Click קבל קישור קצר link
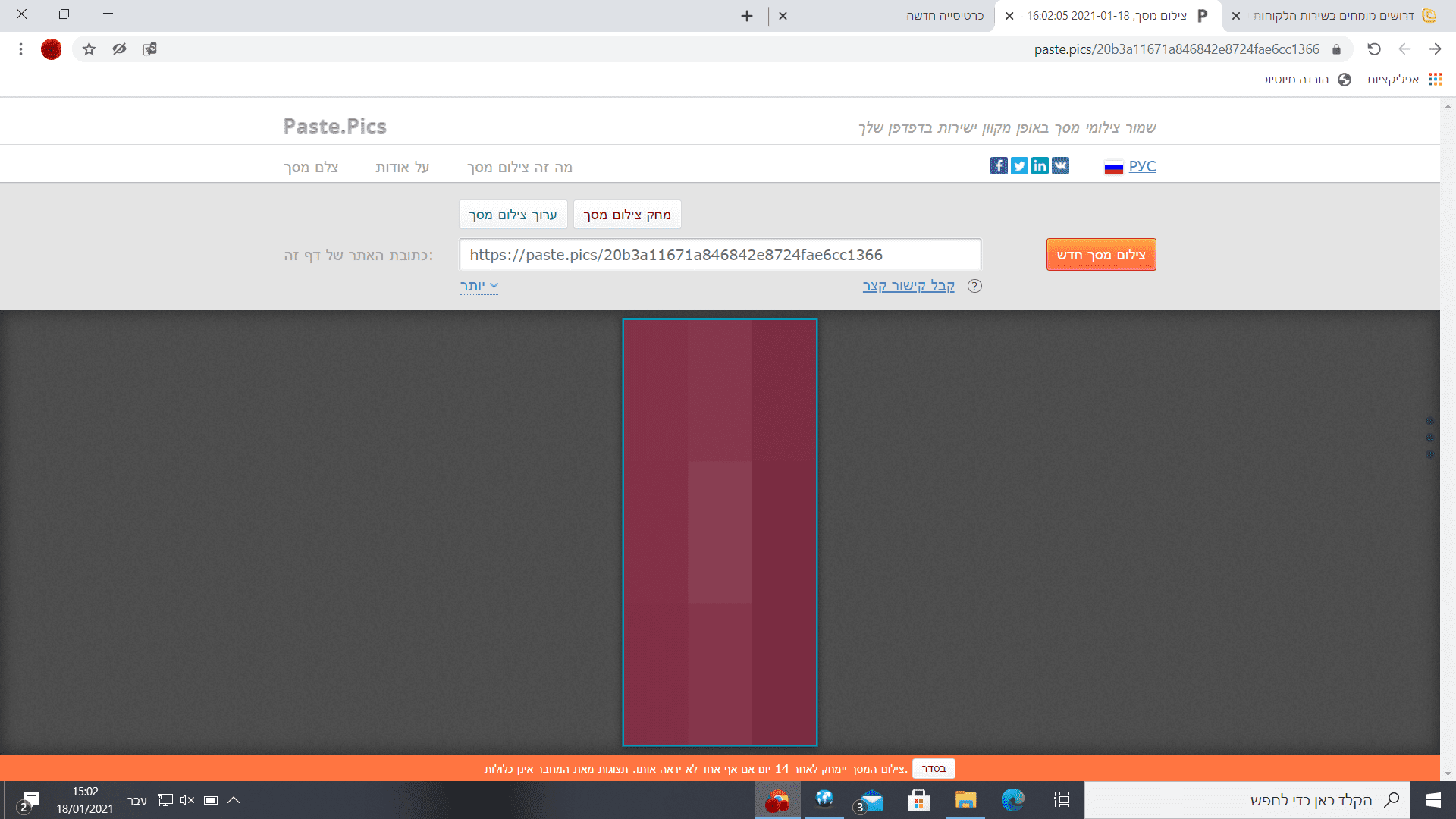This screenshot has height=819, width=1456. tap(908, 286)
